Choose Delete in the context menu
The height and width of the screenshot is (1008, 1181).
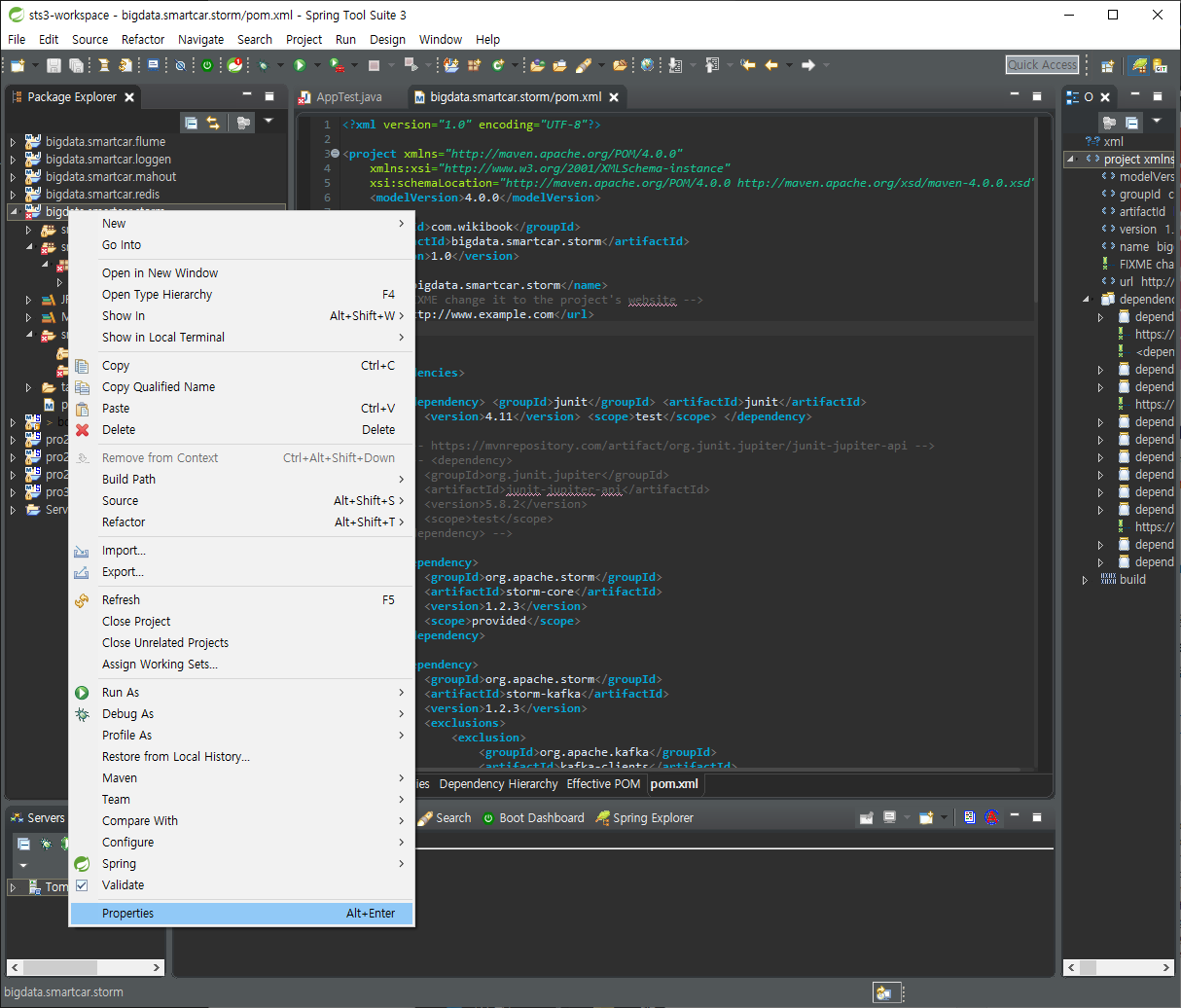[241, 430]
